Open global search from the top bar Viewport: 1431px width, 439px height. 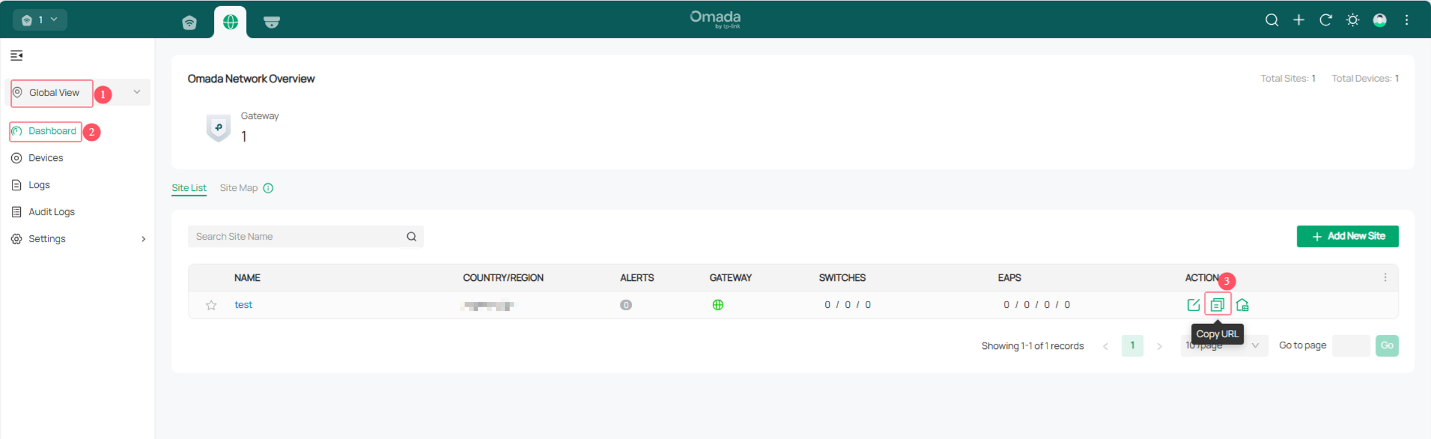pos(1272,20)
